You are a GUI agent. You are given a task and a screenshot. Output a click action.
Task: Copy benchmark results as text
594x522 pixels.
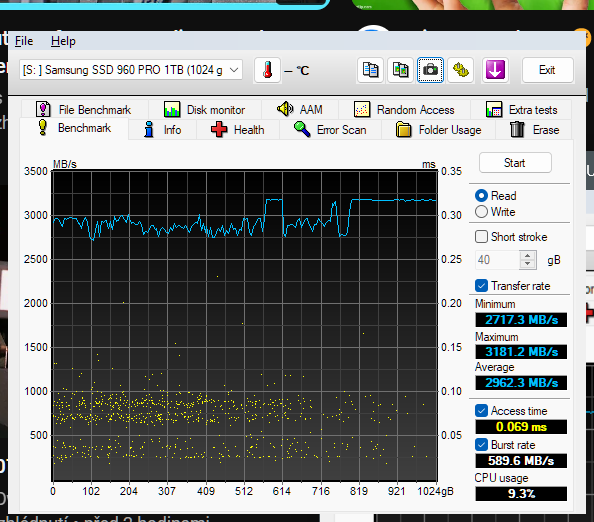370,70
